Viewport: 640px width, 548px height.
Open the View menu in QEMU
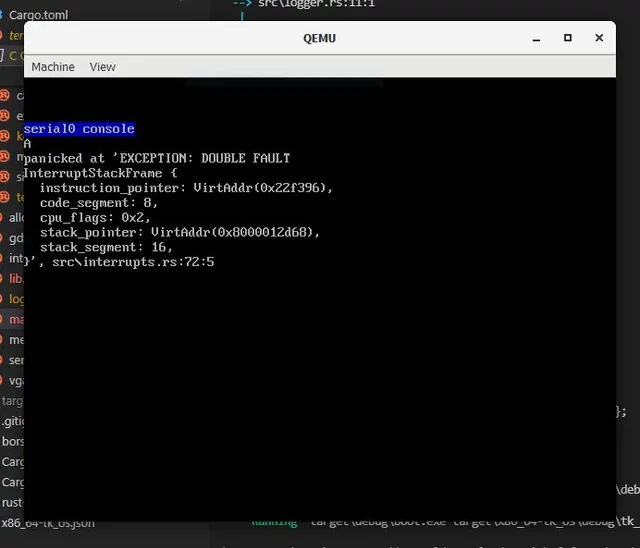[x=102, y=67]
